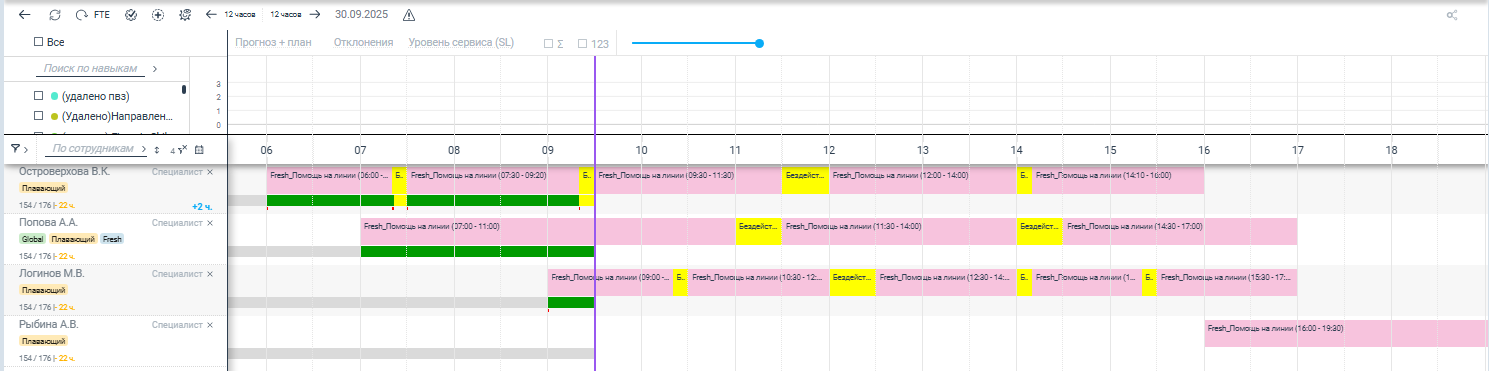Select Логинов shift starting 09:00

pyautogui.click(x=610, y=283)
